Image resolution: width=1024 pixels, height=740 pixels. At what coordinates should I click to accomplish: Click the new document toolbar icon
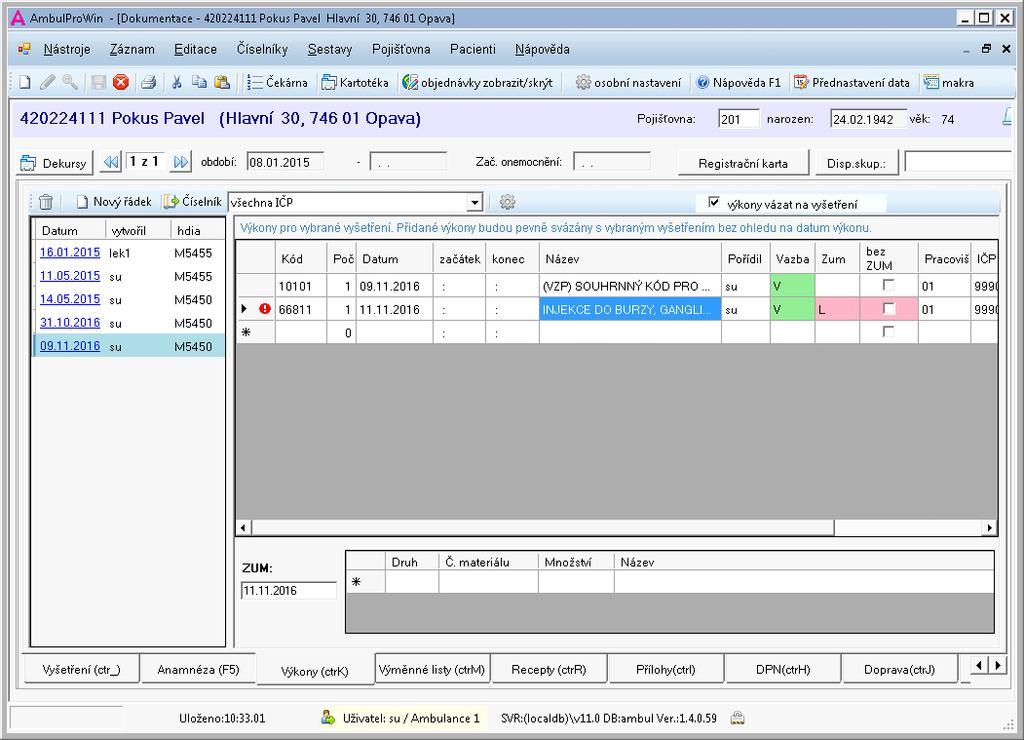pyautogui.click(x=25, y=82)
